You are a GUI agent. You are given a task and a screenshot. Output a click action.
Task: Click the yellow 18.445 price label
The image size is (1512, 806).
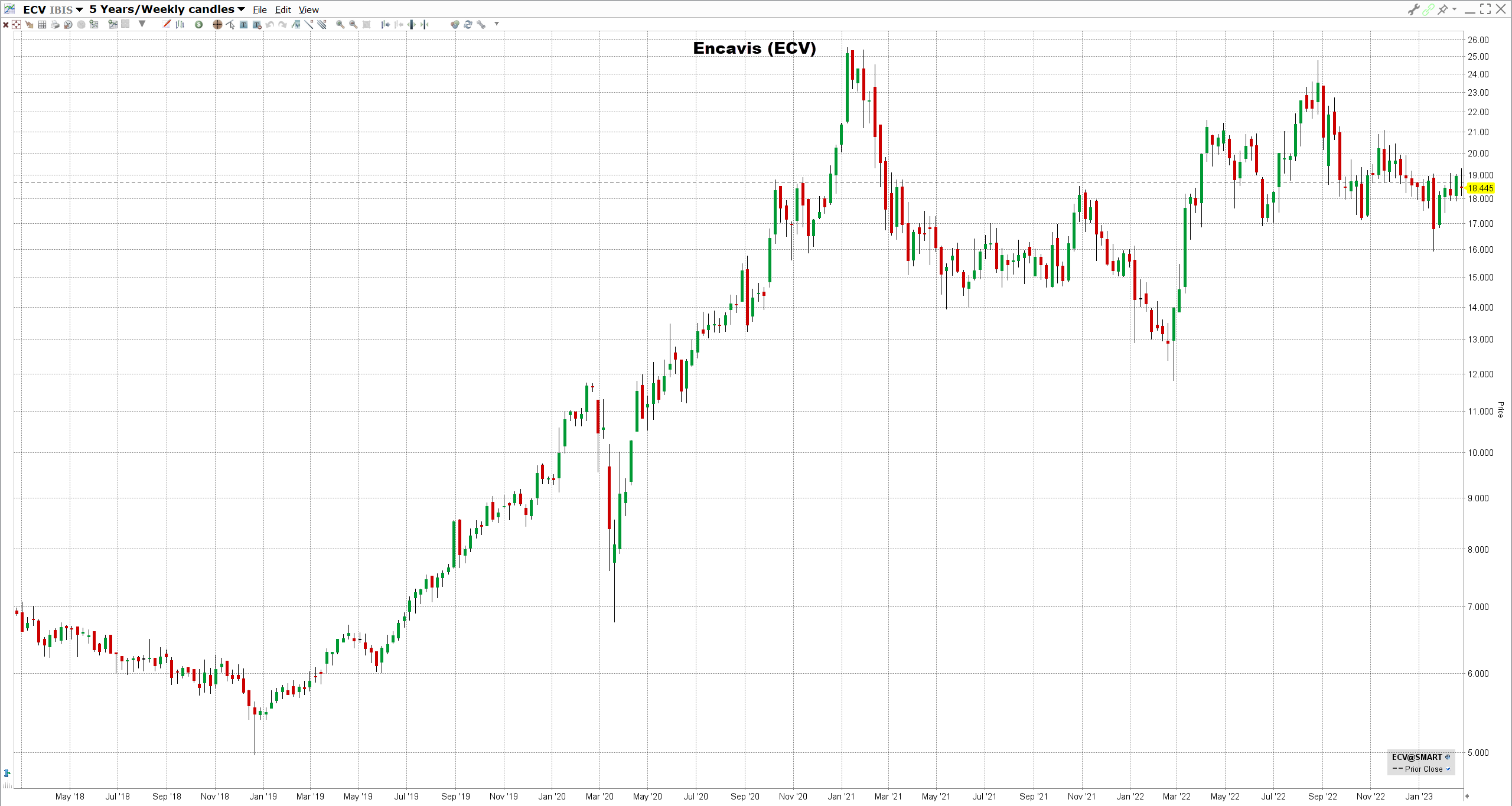coord(1480,188)
